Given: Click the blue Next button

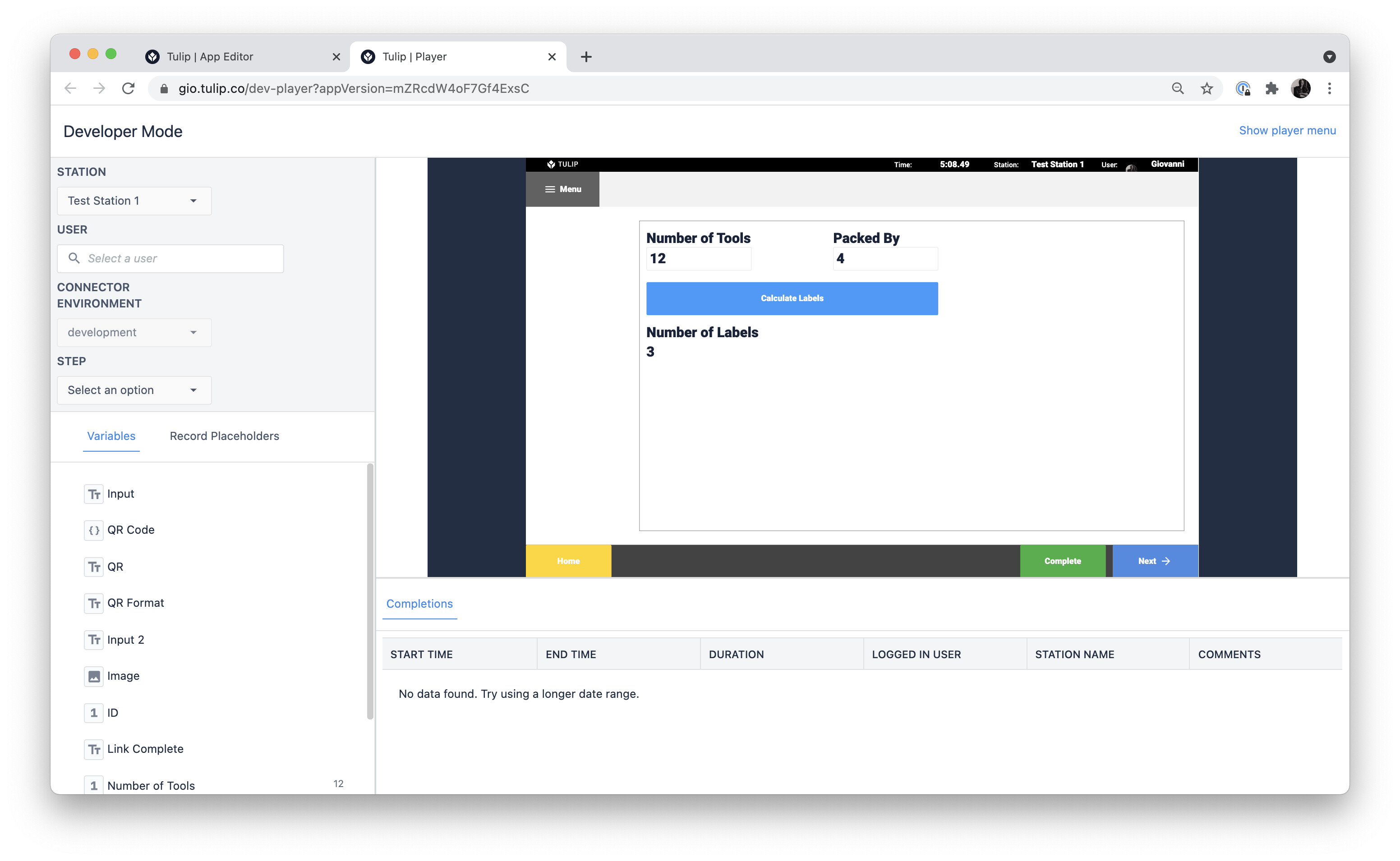Looking at the screenshot, I should [x=1155, y=561].
